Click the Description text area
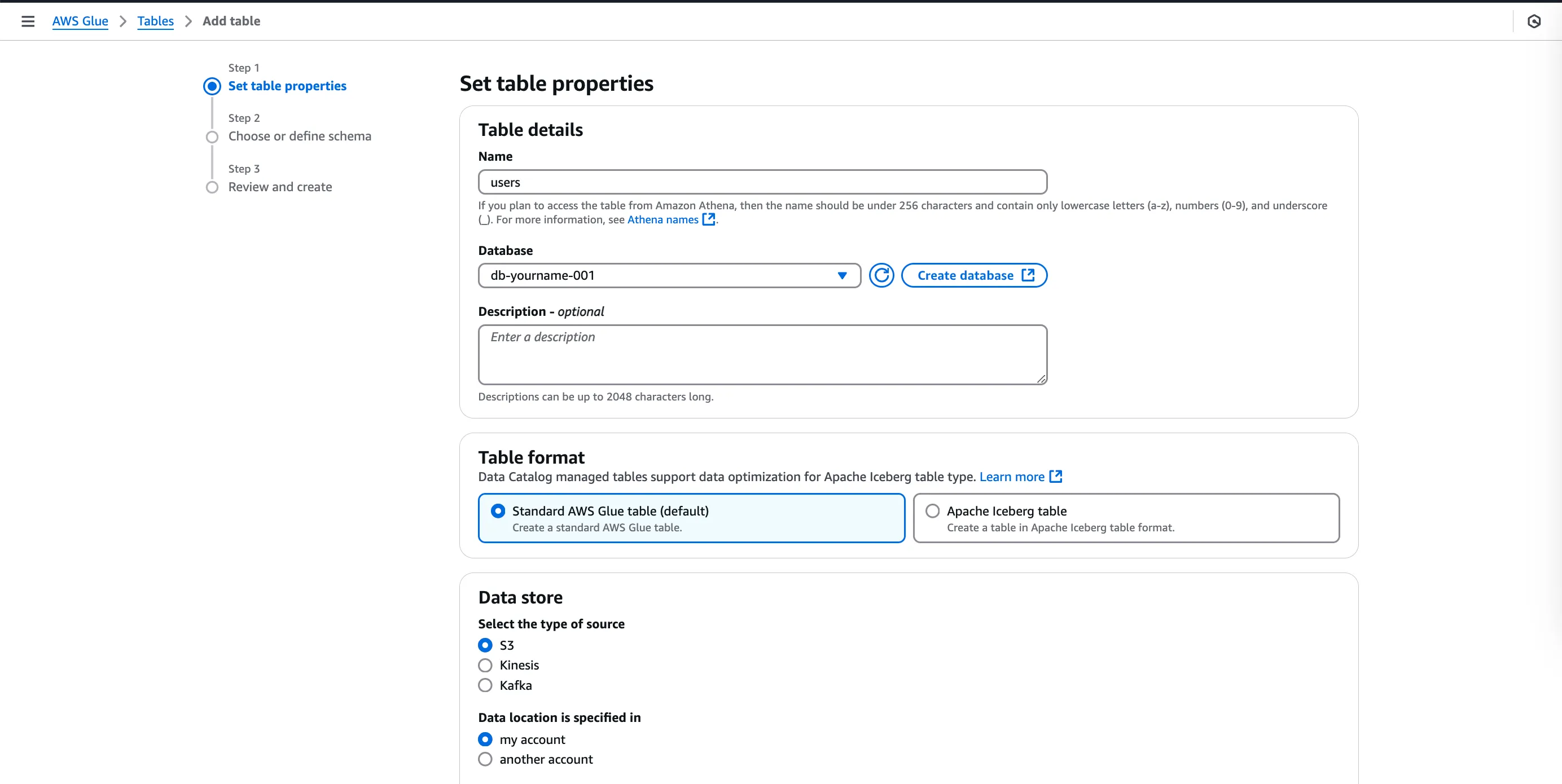 (x=762, y=355)
